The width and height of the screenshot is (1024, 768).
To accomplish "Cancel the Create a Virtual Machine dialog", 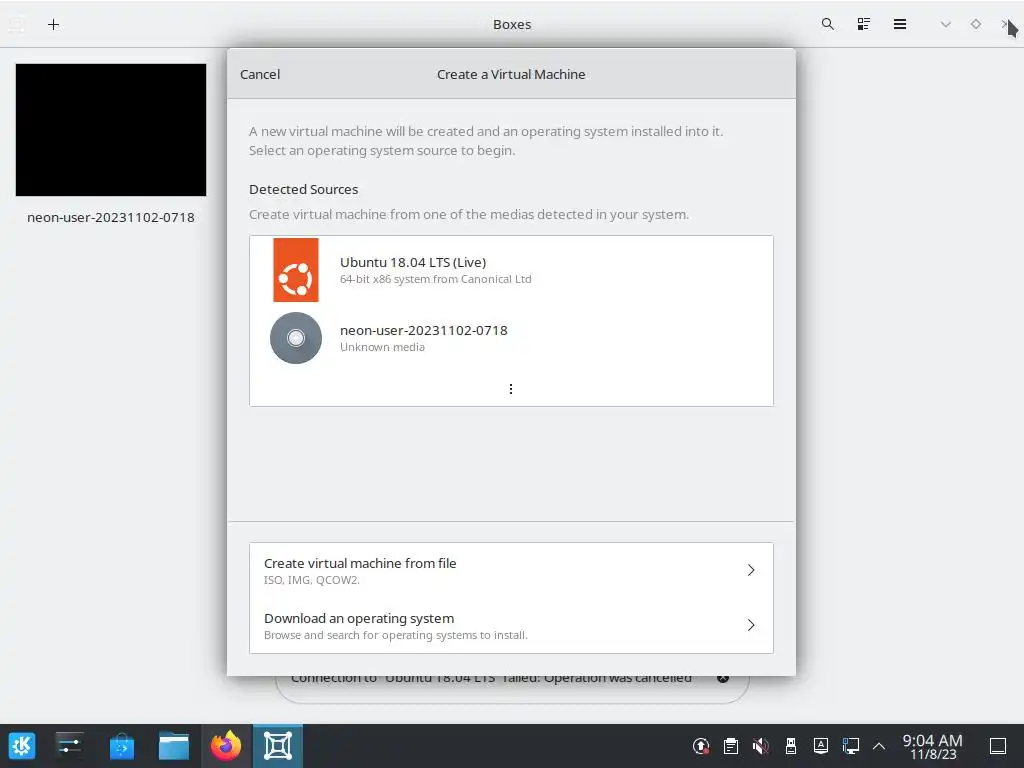I will (260, 74).
